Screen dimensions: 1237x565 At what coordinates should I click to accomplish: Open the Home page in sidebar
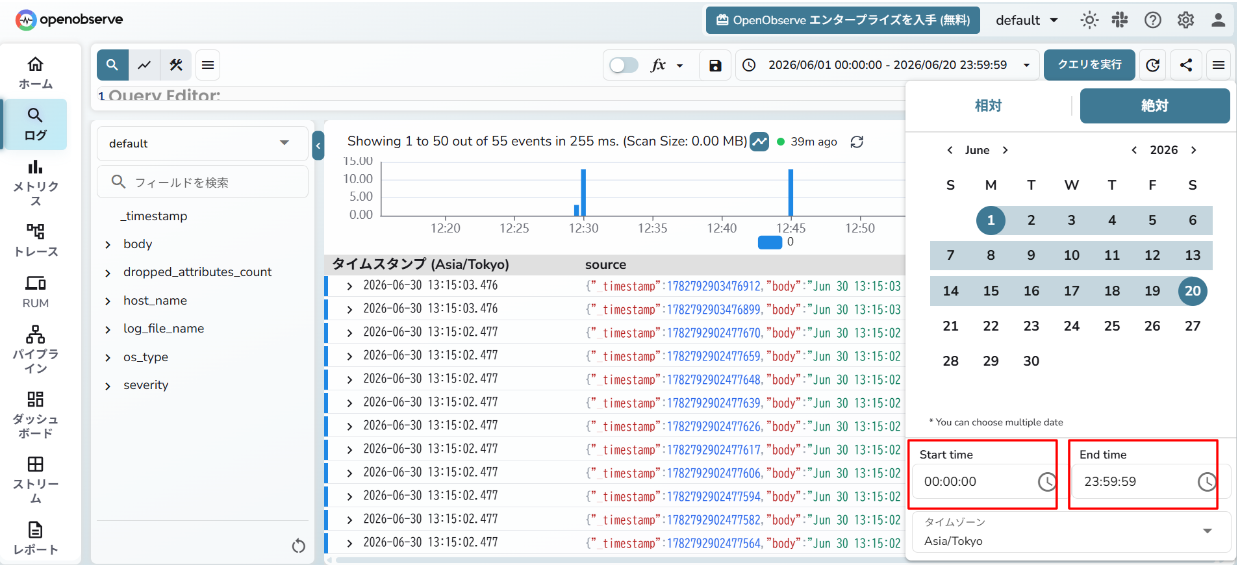[35, 73]
